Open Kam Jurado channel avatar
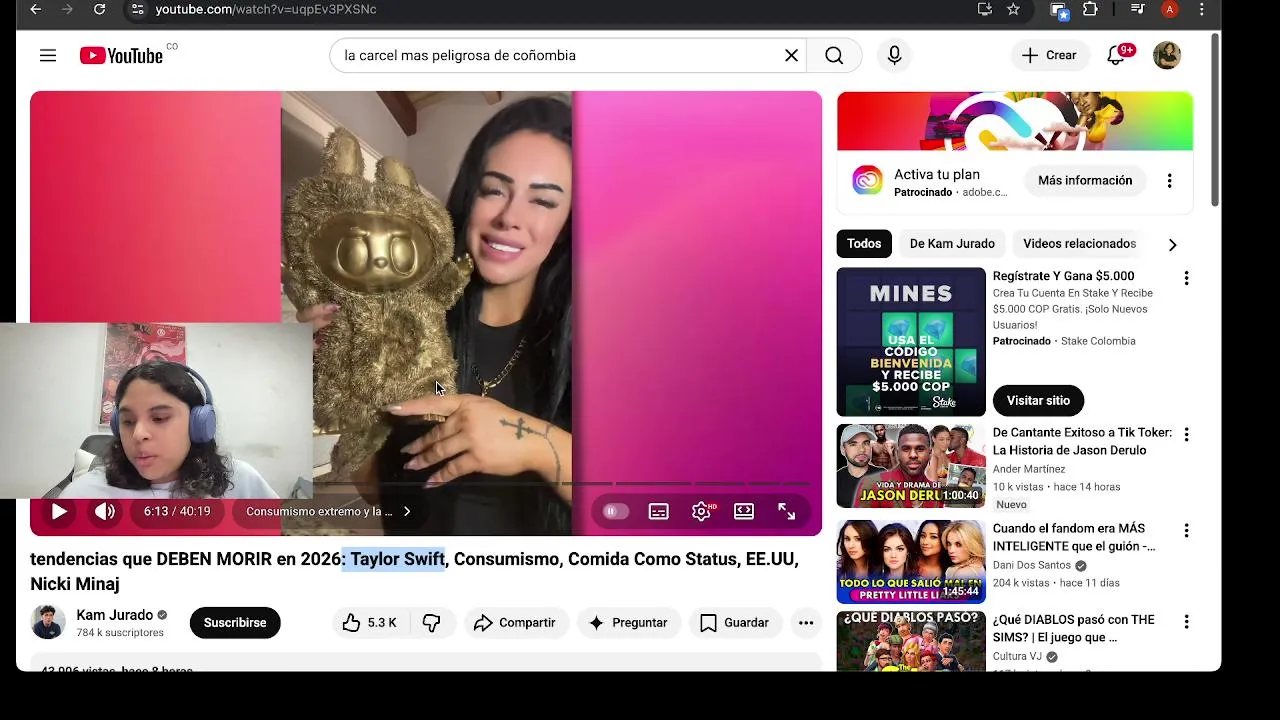Screen dimensions: 1280x720 click(48, 623)
